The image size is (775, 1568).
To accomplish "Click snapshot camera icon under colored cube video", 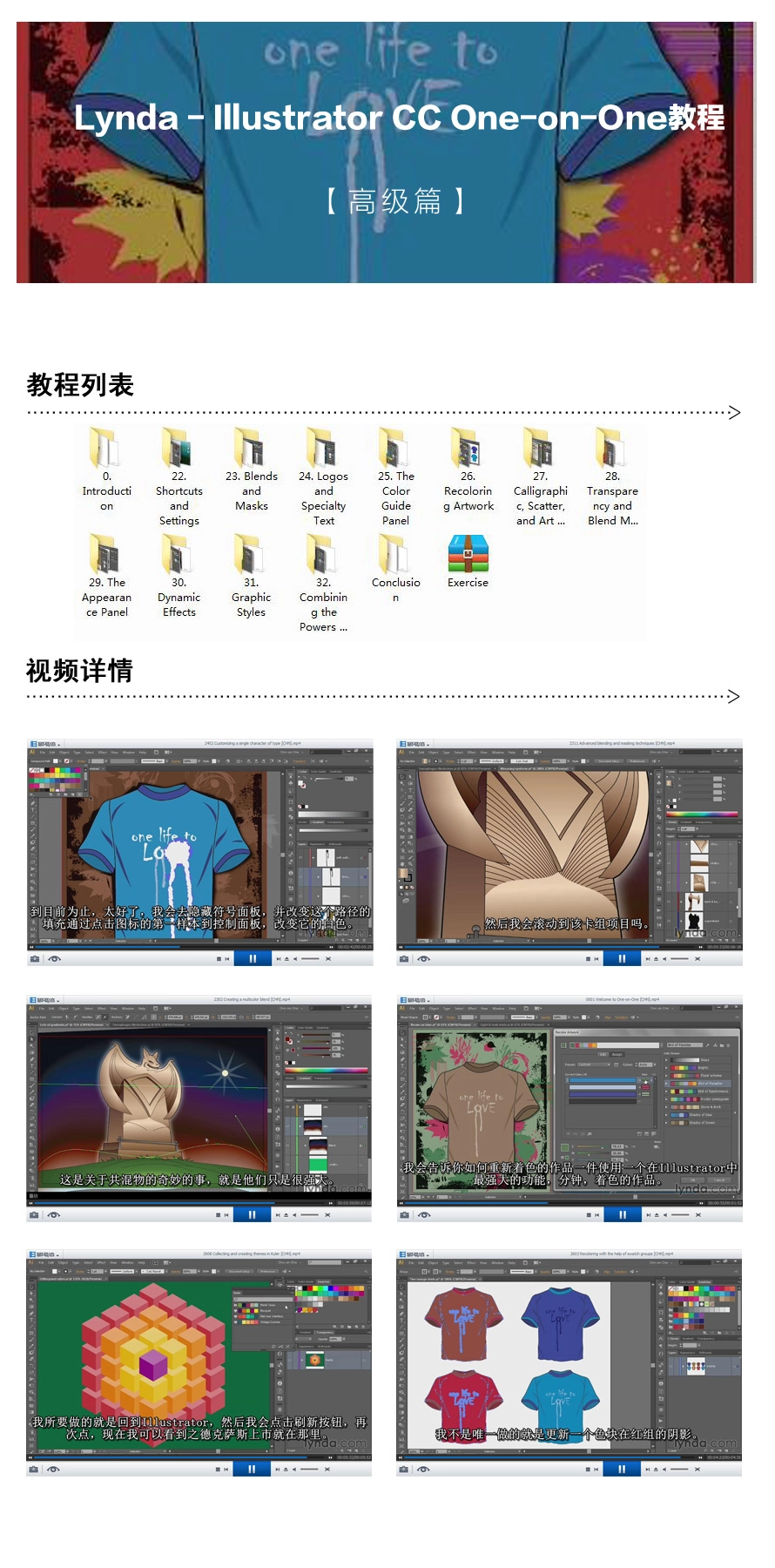I will pyautogui.click(x=35, y=1469).
